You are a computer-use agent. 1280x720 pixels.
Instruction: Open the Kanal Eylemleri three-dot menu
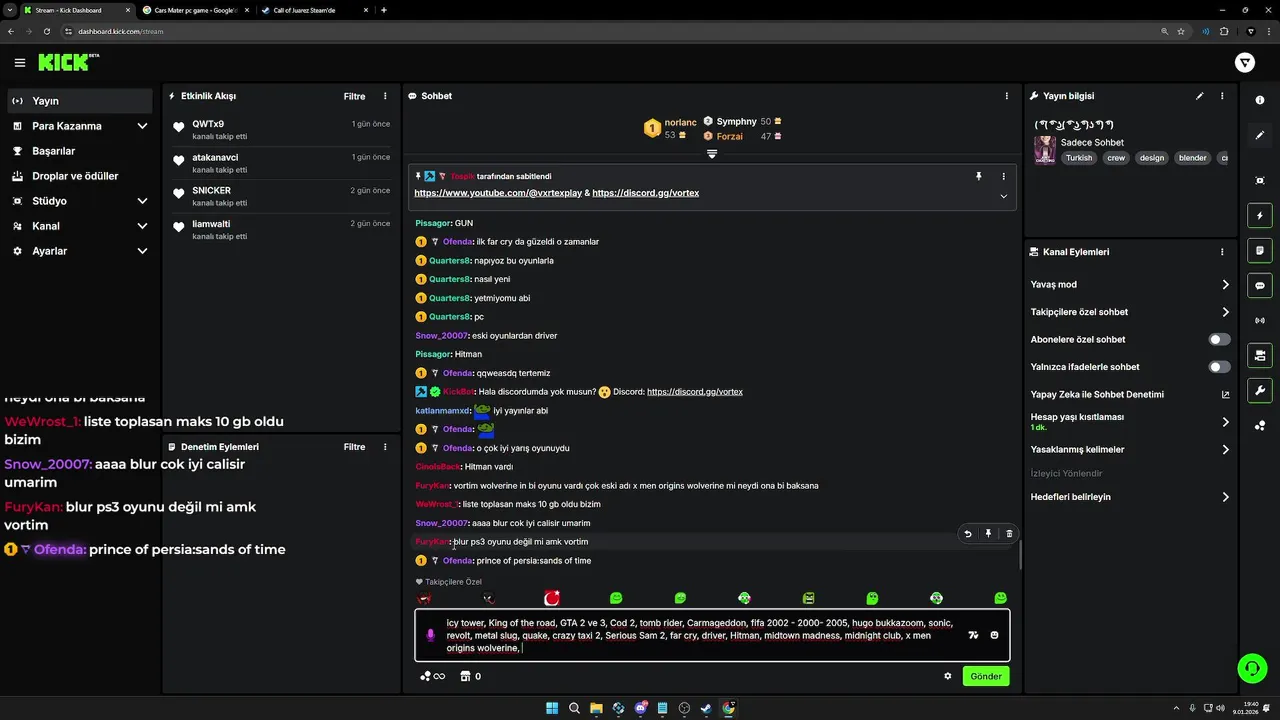(x=1222, y=252)
